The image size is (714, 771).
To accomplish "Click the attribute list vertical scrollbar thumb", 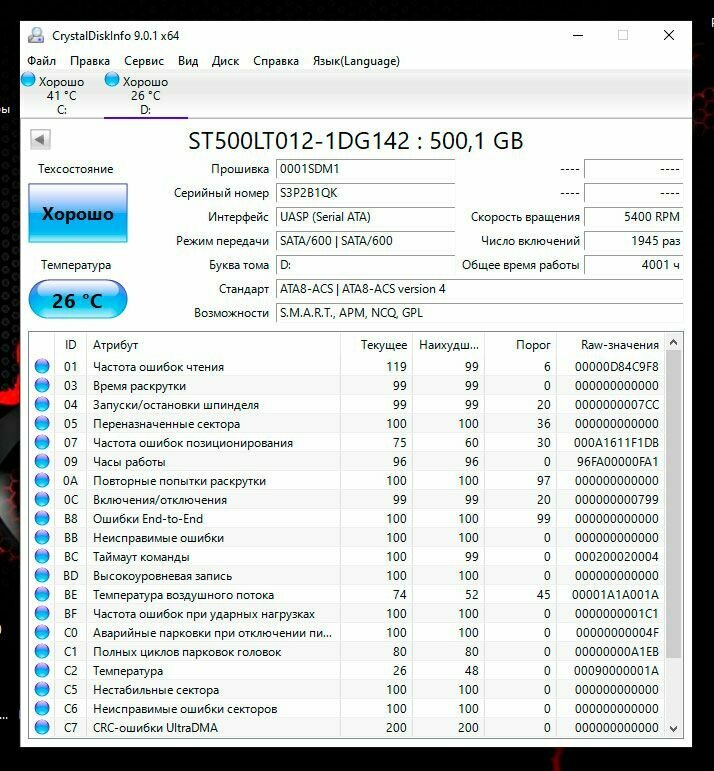I will pyautogui.click(x=674, y=504).
